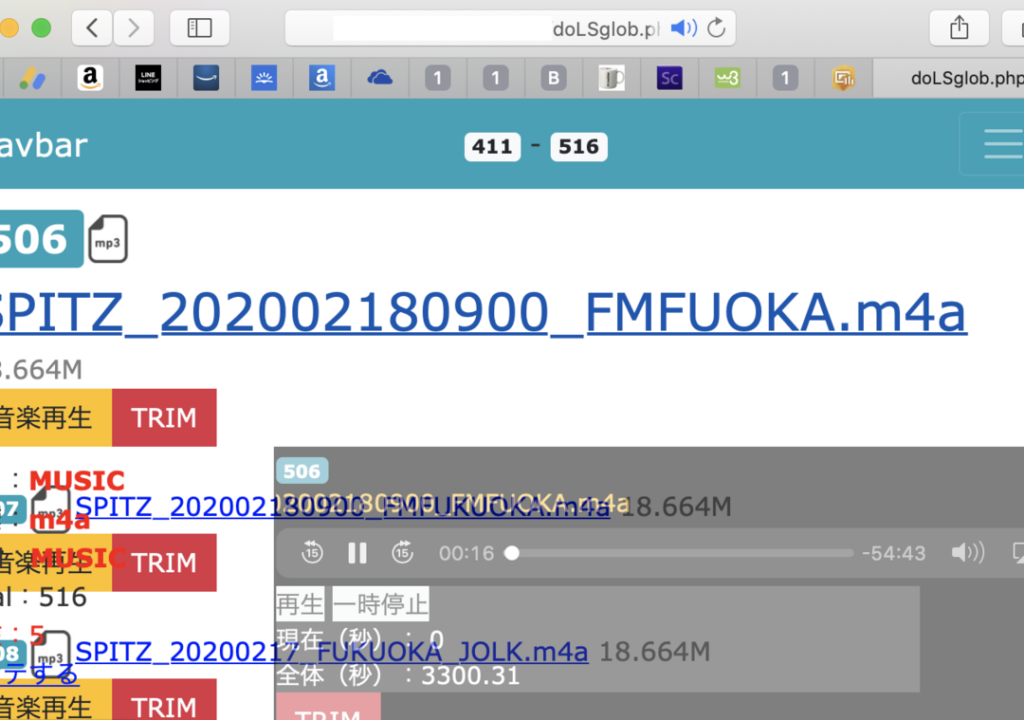The image size is (1024, 720).
Task: Click the navbar brand title
Action: pyautogui.click(x=43, y=145)
